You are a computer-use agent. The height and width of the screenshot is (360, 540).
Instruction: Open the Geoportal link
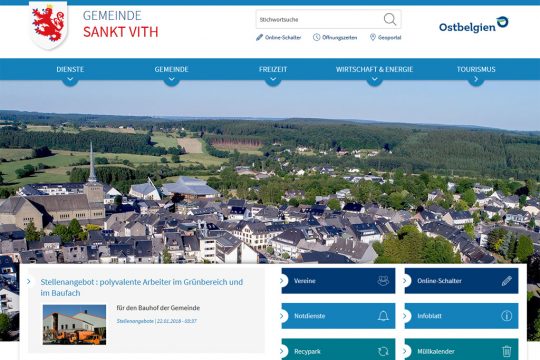click(390, 38)
